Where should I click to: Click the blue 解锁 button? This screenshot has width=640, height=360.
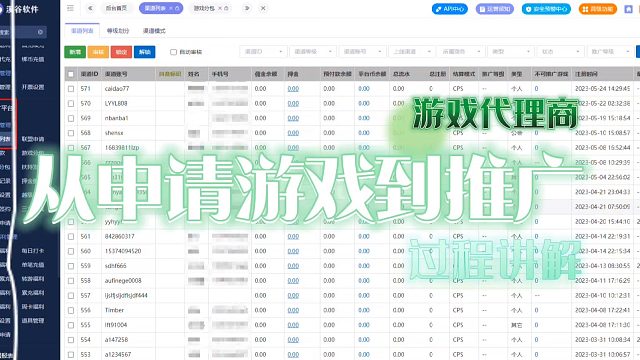[144, 52]
